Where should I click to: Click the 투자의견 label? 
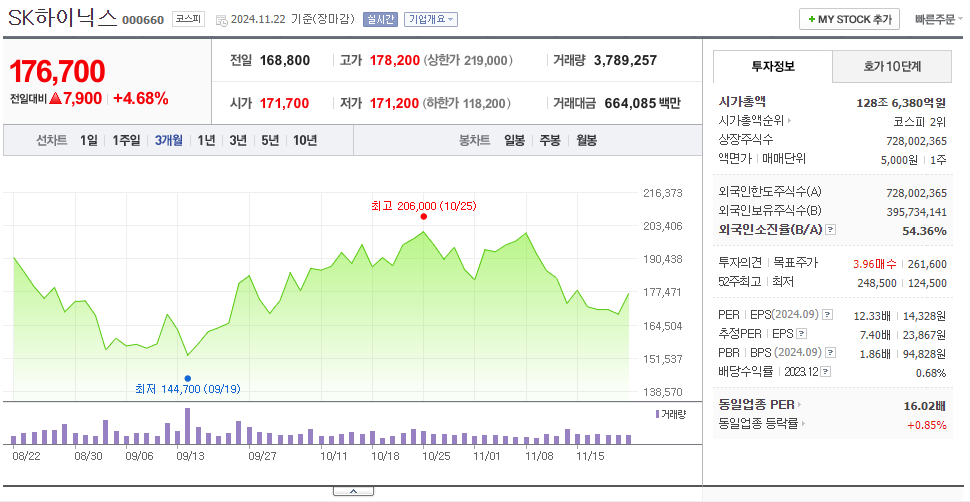740,263
